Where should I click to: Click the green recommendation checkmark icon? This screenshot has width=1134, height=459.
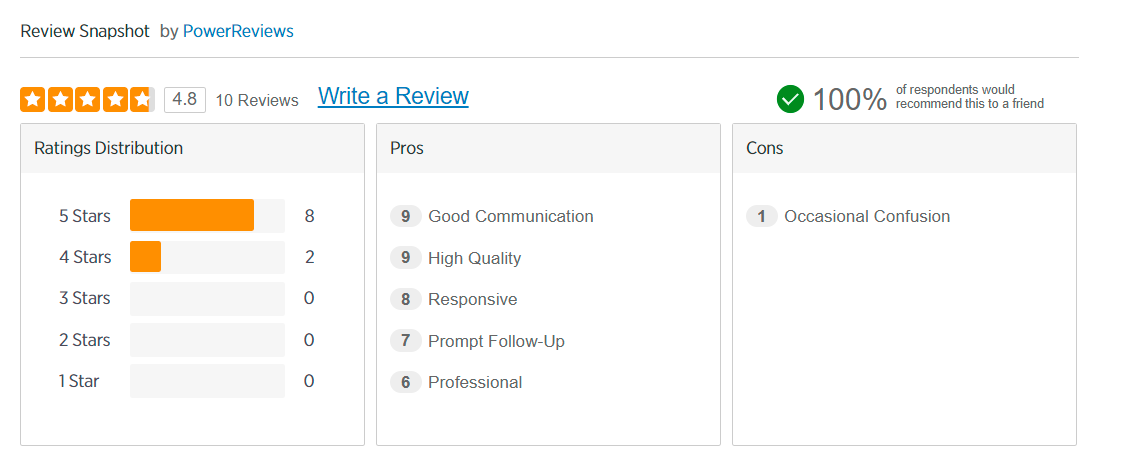point(790,99)
